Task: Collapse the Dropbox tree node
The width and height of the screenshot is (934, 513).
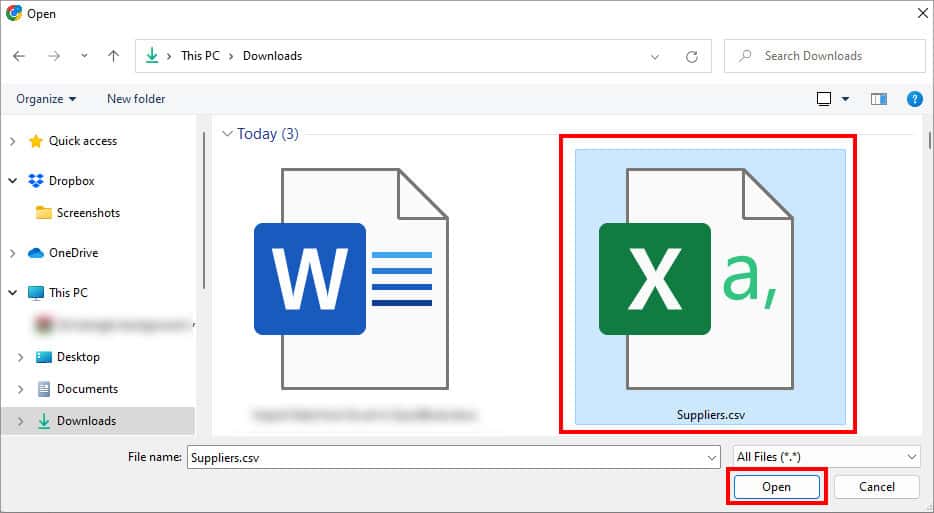Action: [13, 181]
